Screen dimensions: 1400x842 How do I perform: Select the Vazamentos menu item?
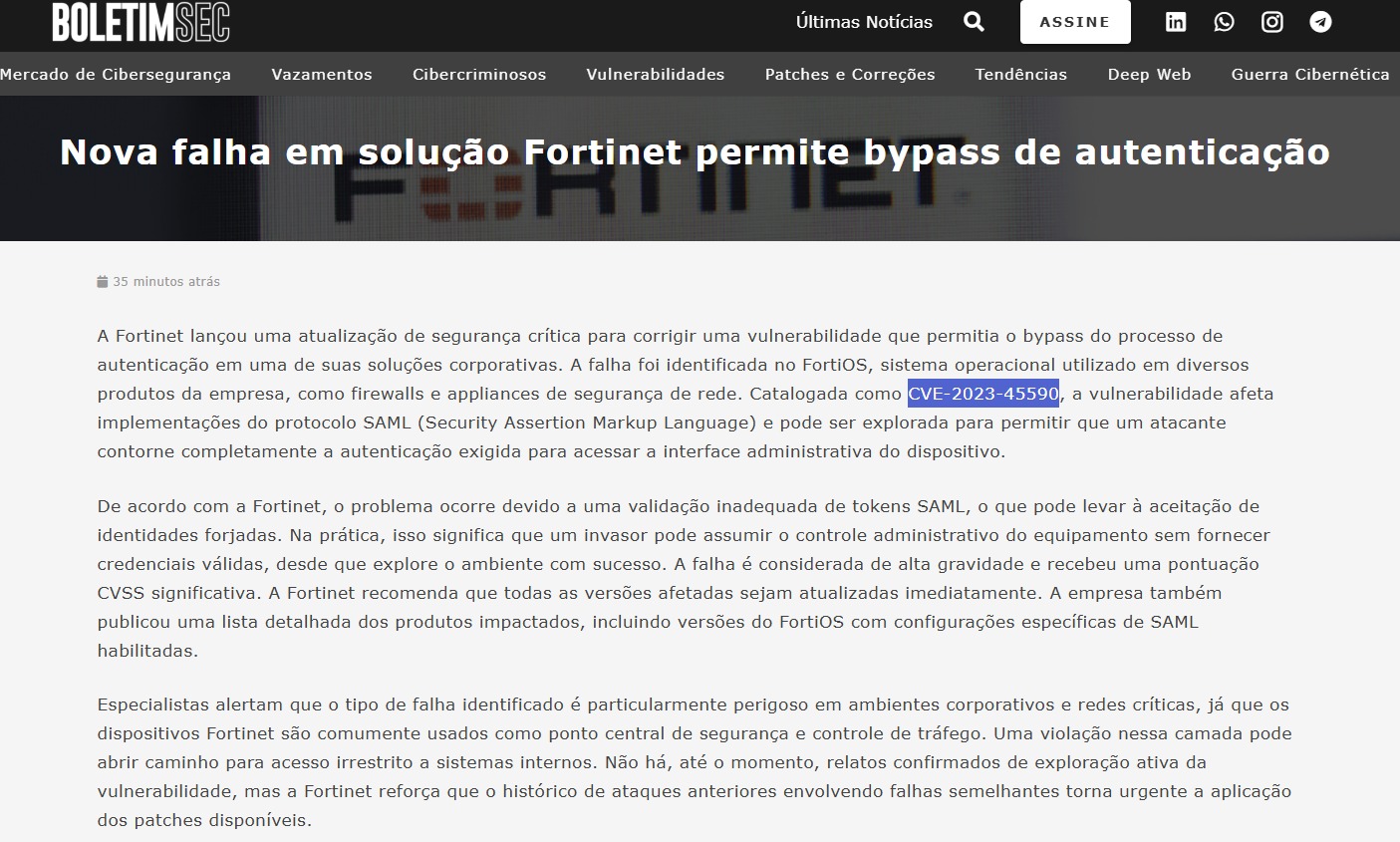322,75
